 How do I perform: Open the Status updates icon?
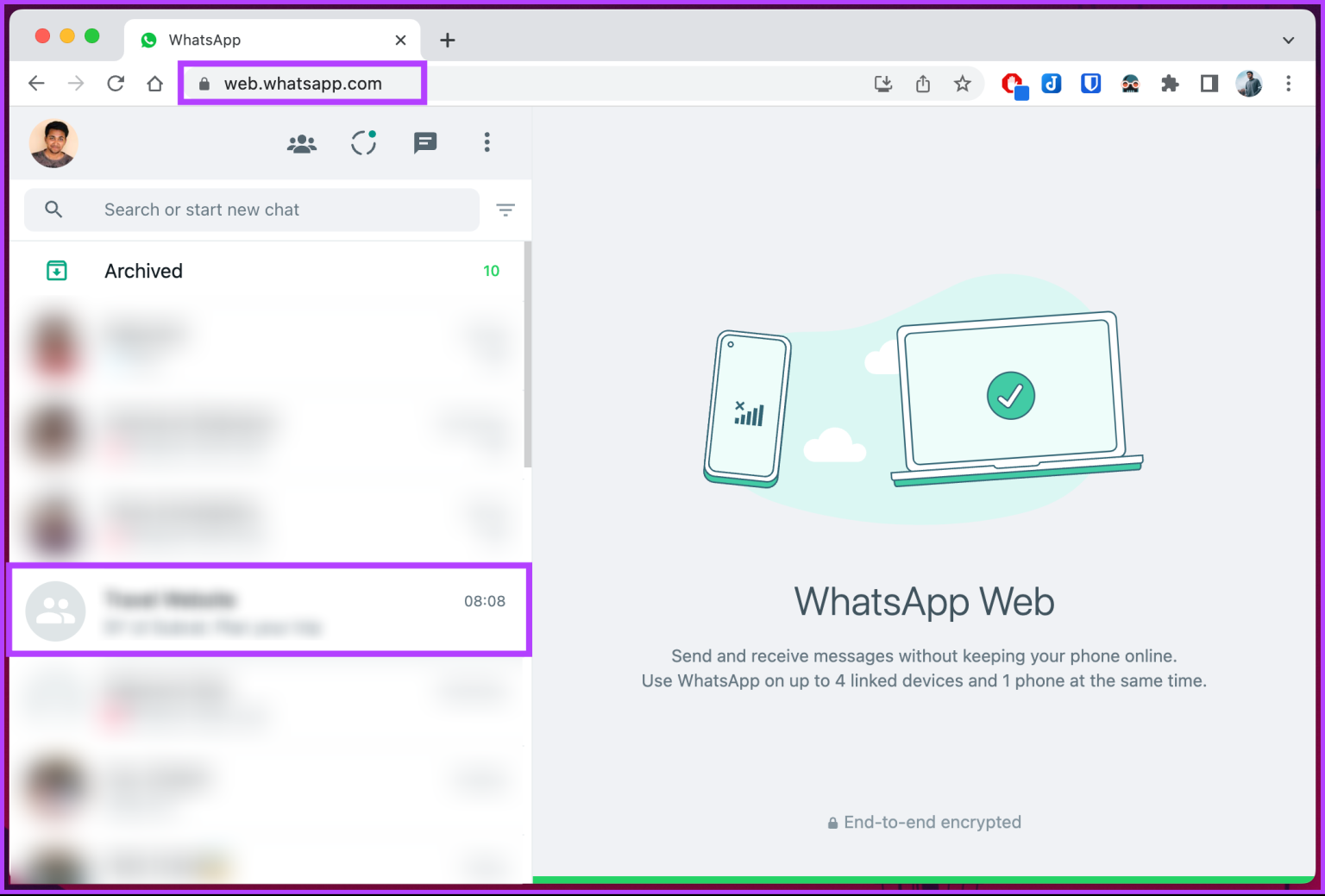363,142
